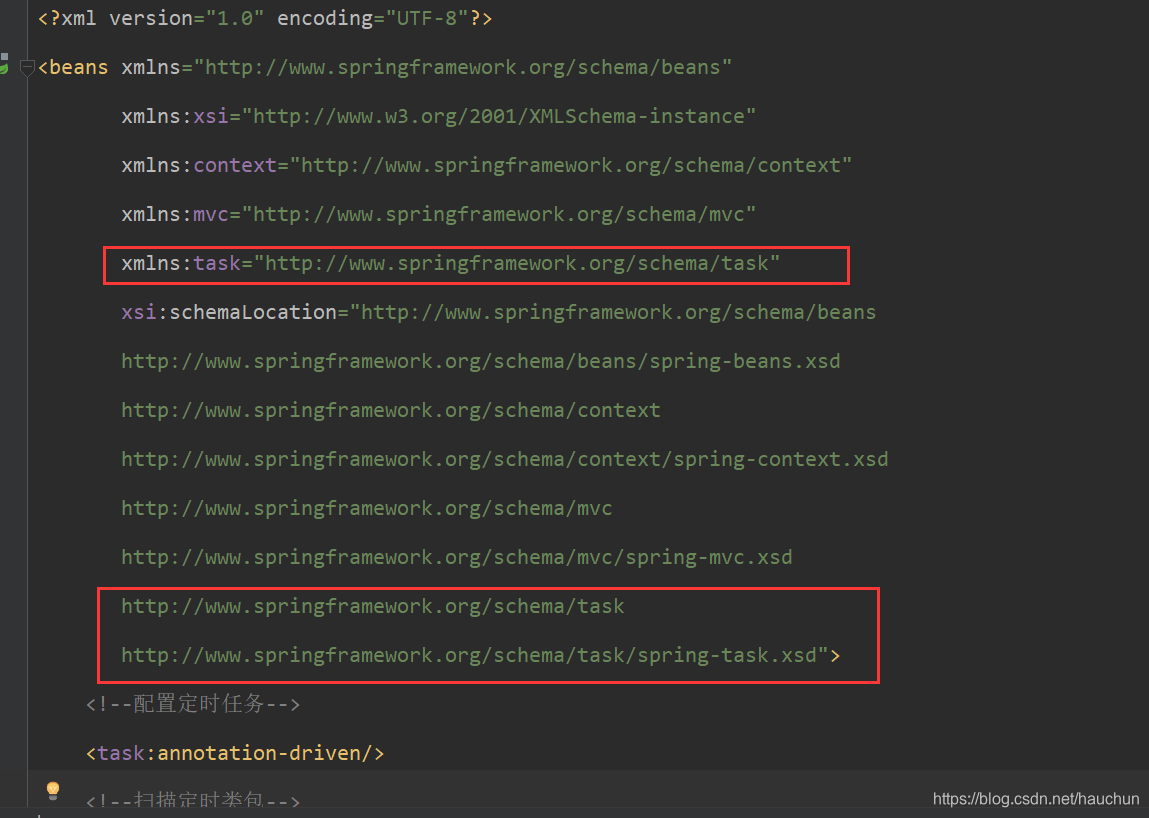Click the xml version declaration line
Image resolution: width=1149 pixels, height=818 pixels.
[x=265, y=18]
